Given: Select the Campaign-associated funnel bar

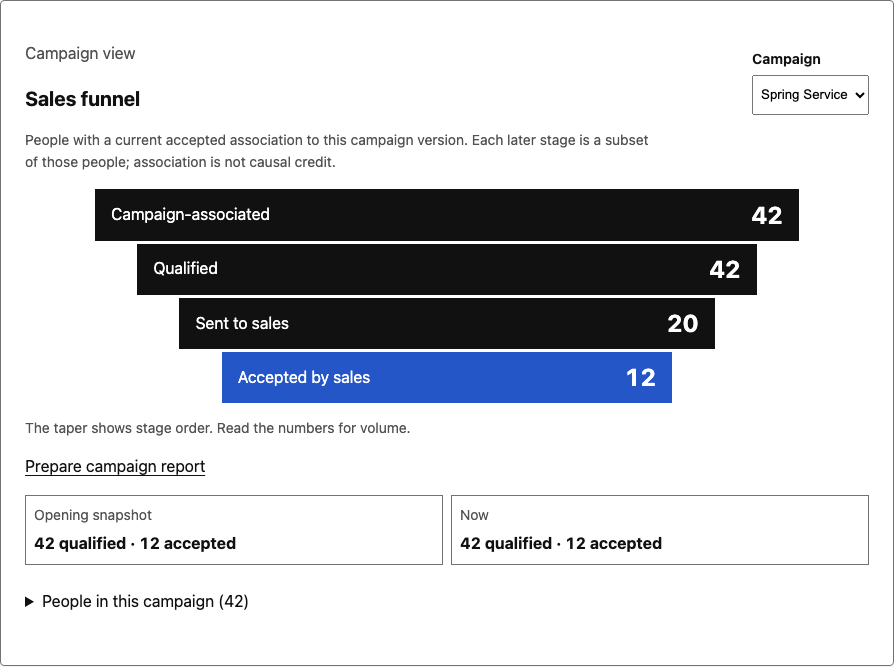Looking at the screenshot, I should [447, 215].
